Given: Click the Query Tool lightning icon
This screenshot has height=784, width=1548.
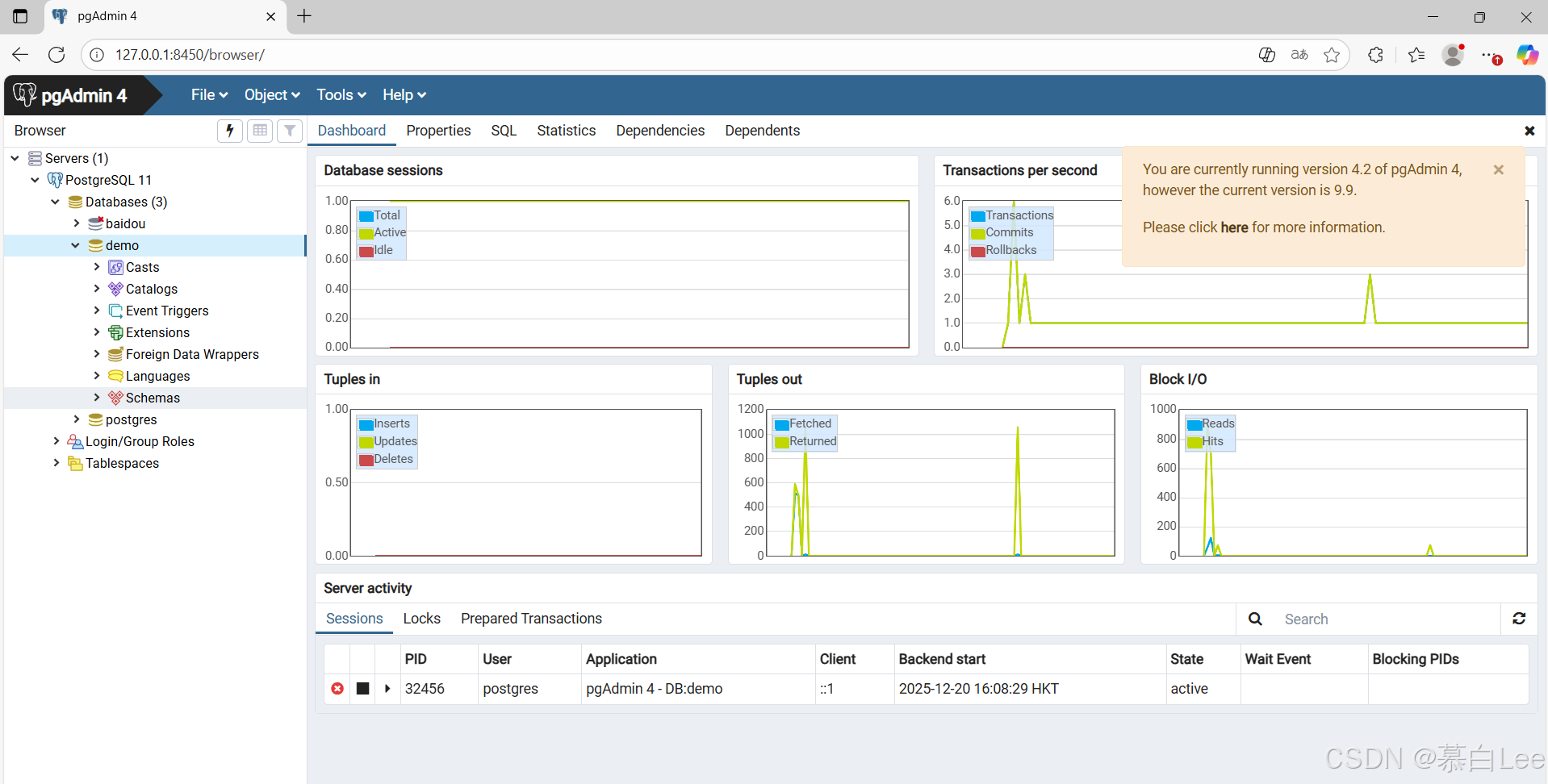Looking at the screenshot, I should (x=230, y=130).
